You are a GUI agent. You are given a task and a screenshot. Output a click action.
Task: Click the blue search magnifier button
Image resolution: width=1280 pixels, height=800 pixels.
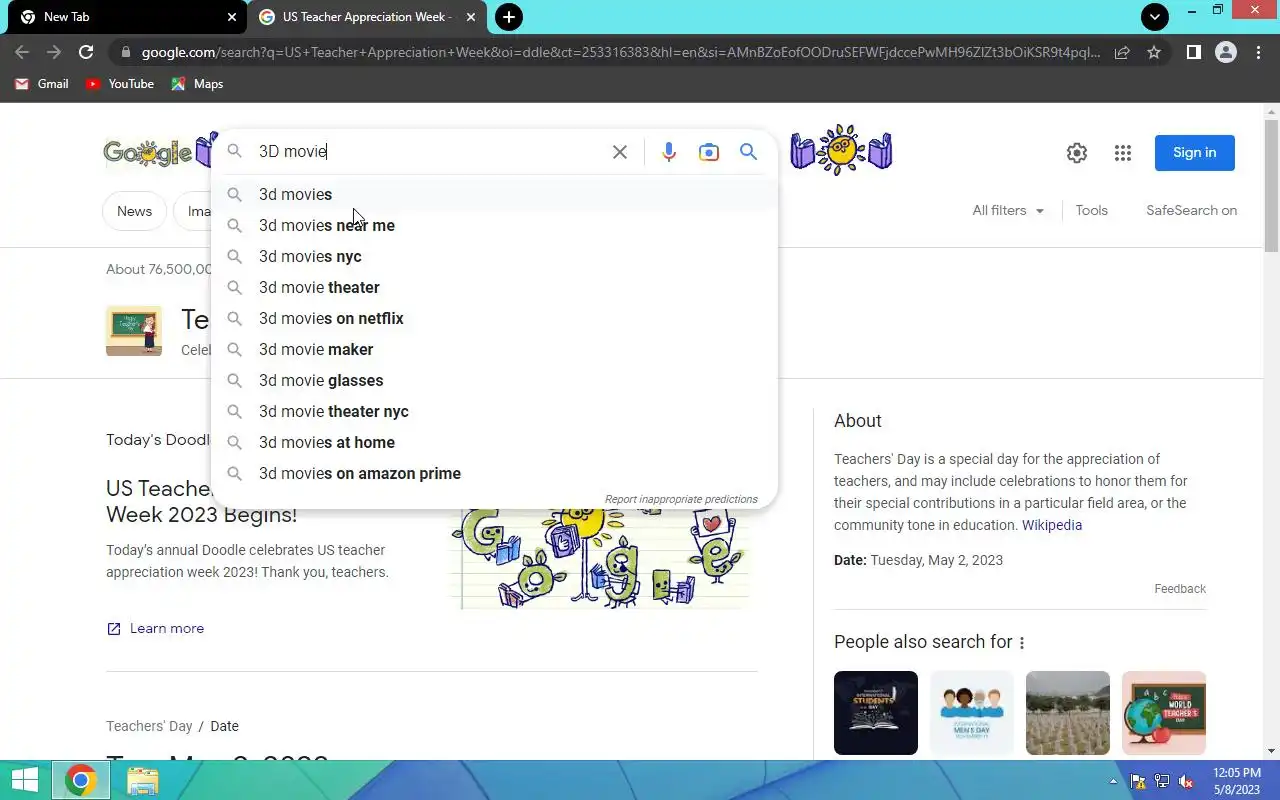(748, 152)
